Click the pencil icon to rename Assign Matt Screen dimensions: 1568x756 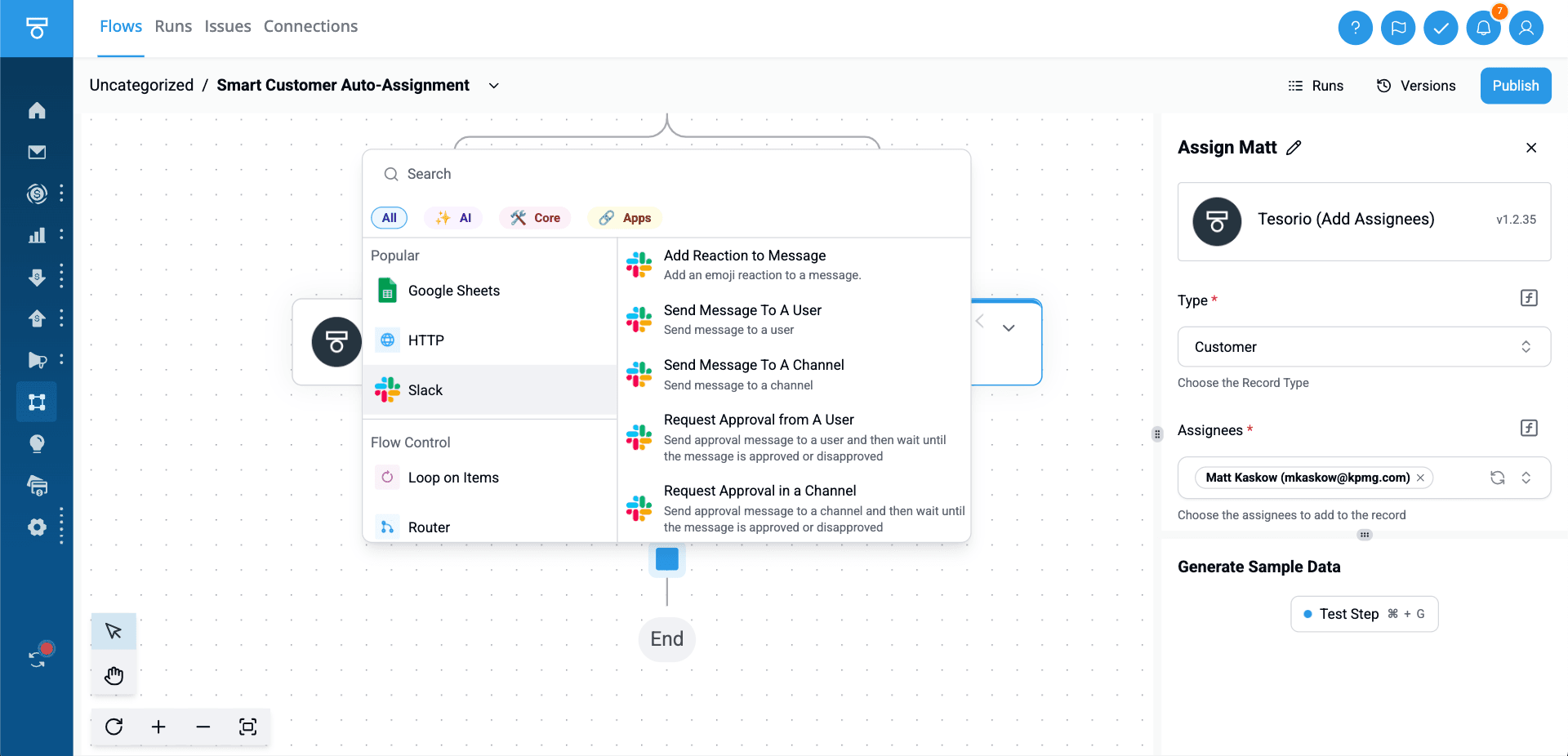[1294, 148]
